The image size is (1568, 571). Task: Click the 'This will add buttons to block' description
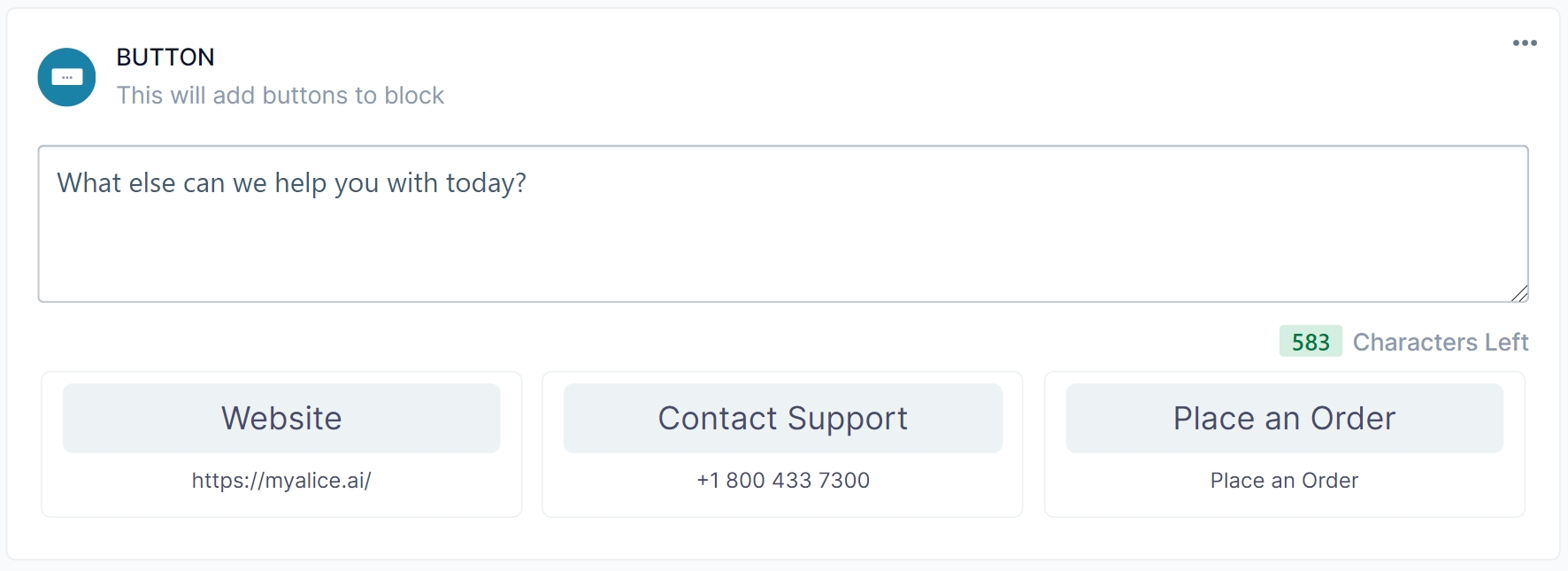(281, 96)
